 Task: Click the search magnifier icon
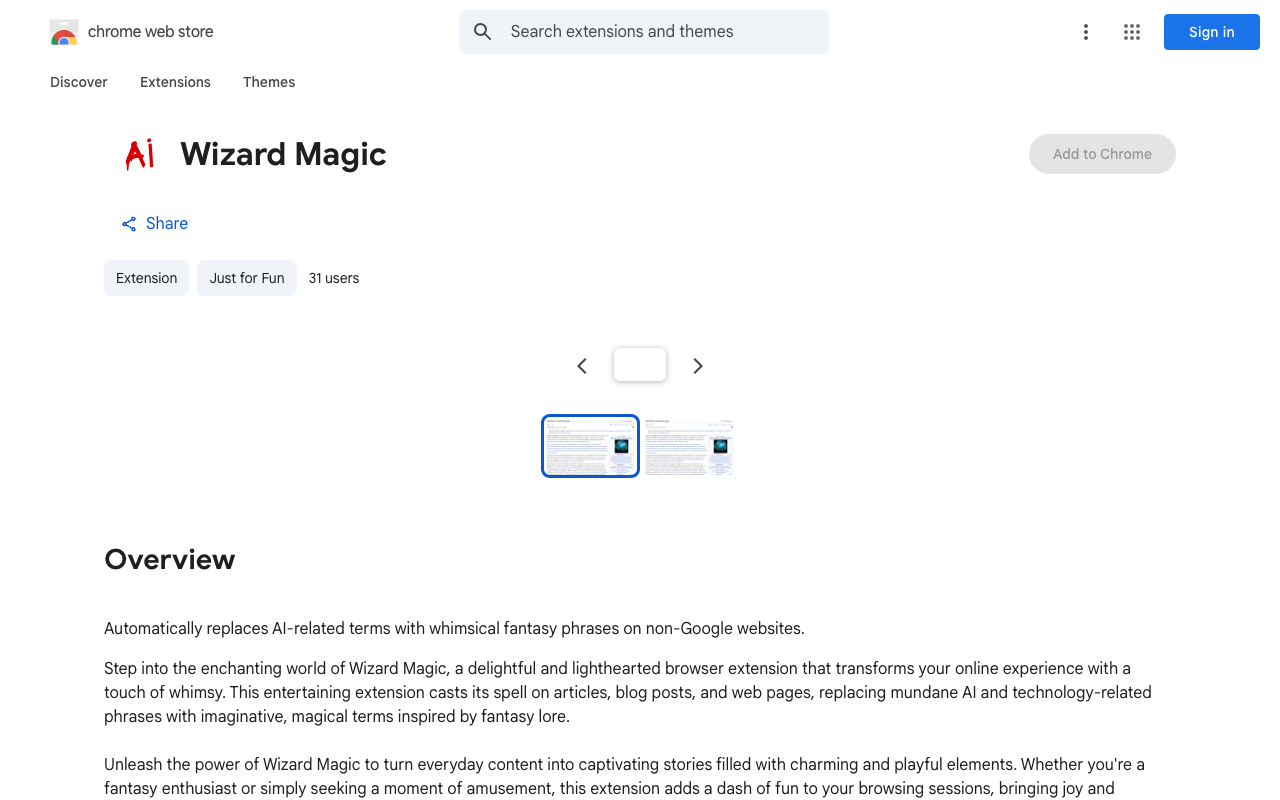point(483,32)
